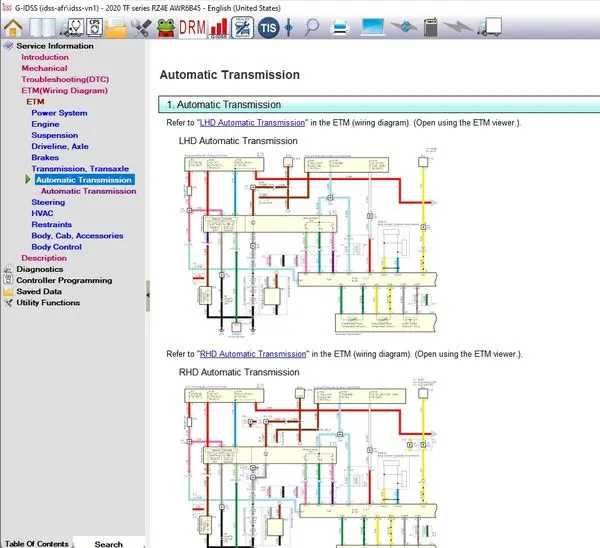Open the service manual book icon
Viewport: 600px width, 548px height.
42,28
